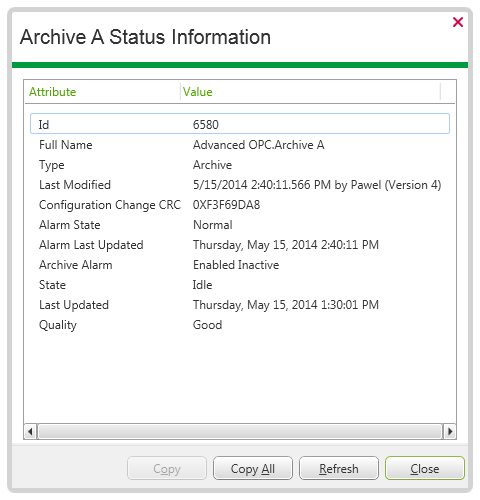Click the Close button

(x=425, y=468)
